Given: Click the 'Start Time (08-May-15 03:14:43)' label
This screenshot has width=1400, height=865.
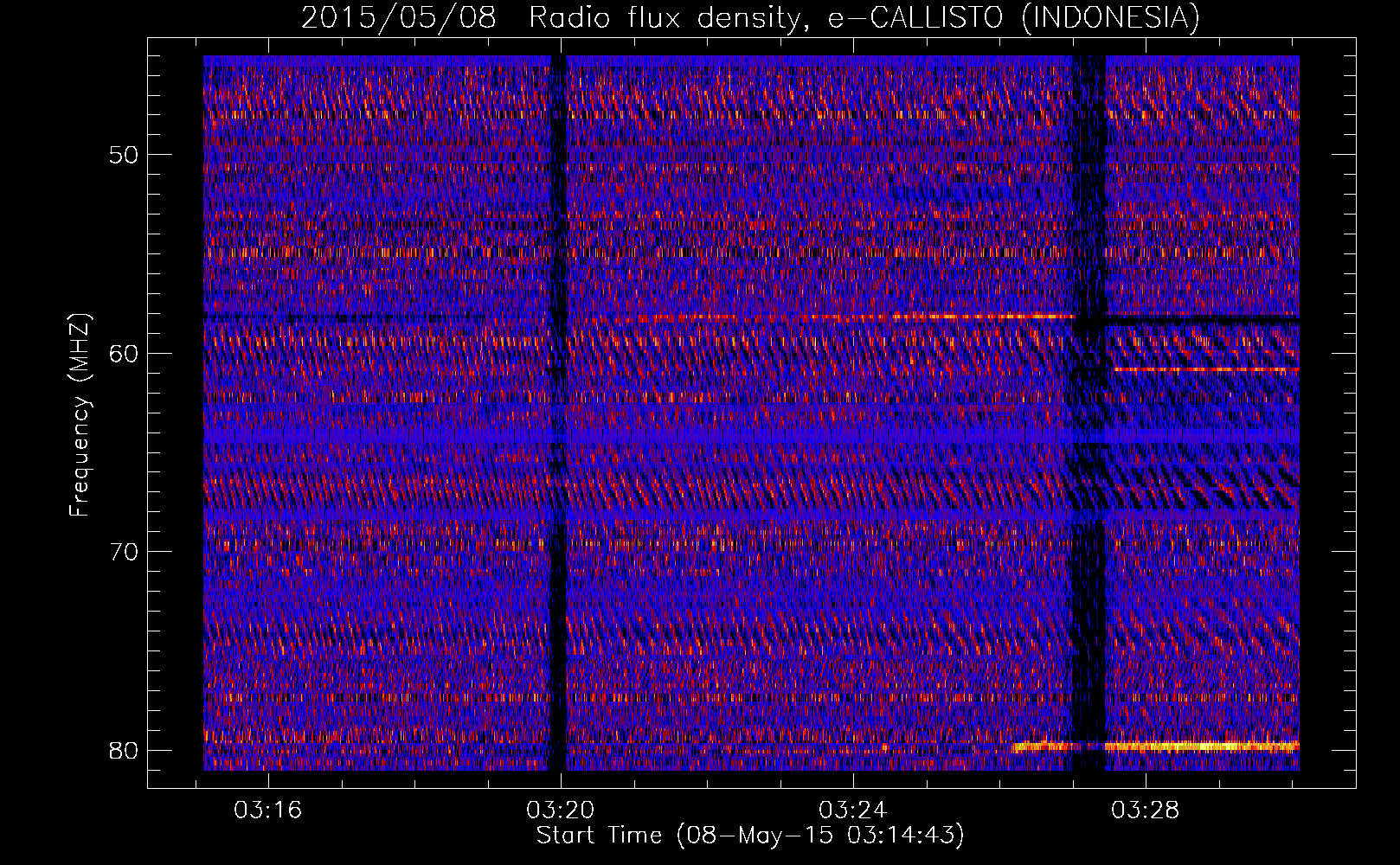Looking at the screenshot, I should [x=750, y=836].
